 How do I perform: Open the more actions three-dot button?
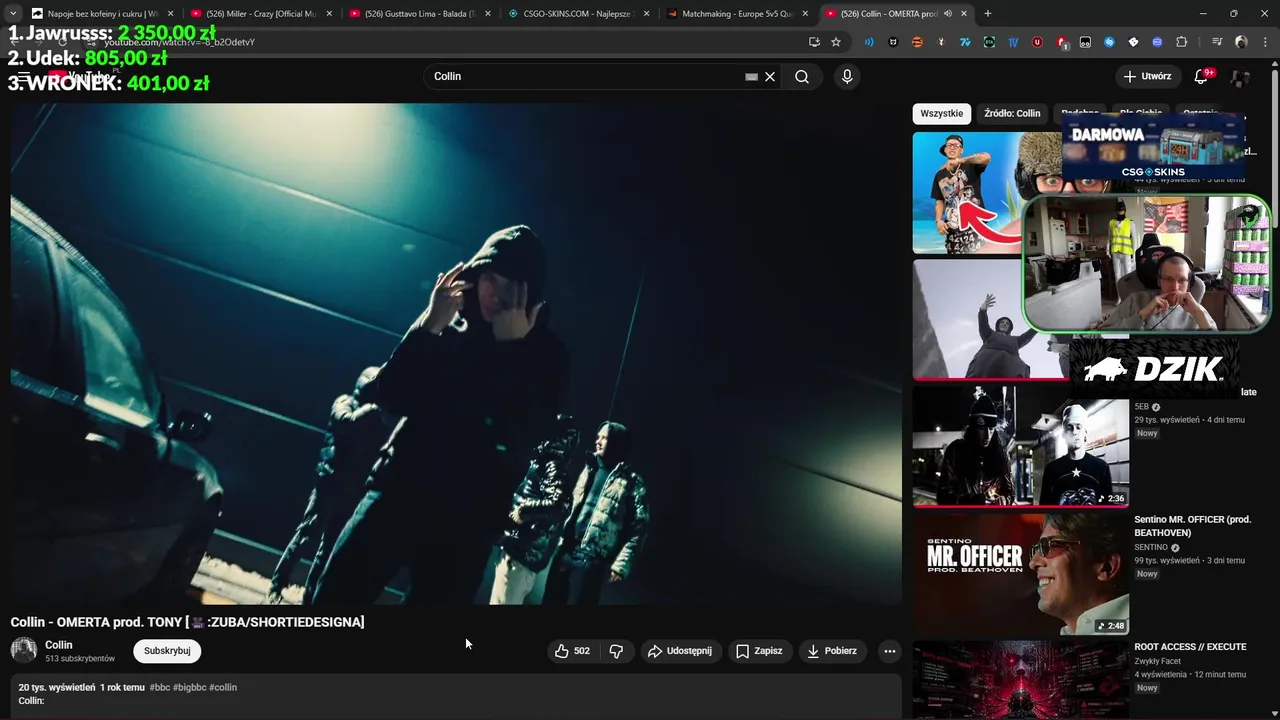point(889,651)
